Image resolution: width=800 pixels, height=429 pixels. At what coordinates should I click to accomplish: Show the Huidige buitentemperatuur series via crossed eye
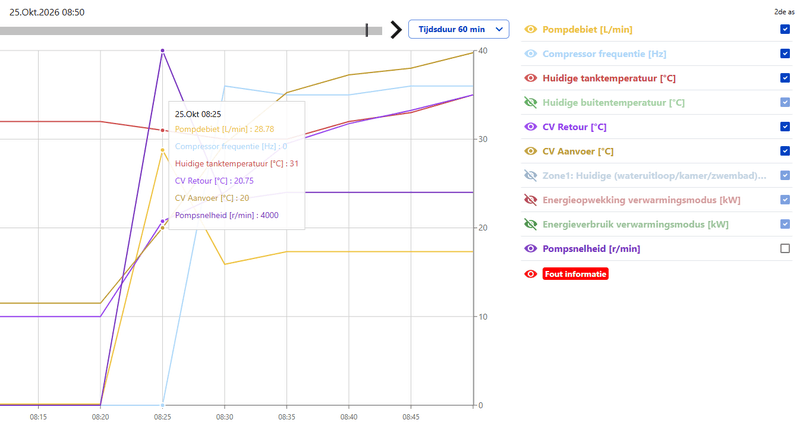[531, 103]
